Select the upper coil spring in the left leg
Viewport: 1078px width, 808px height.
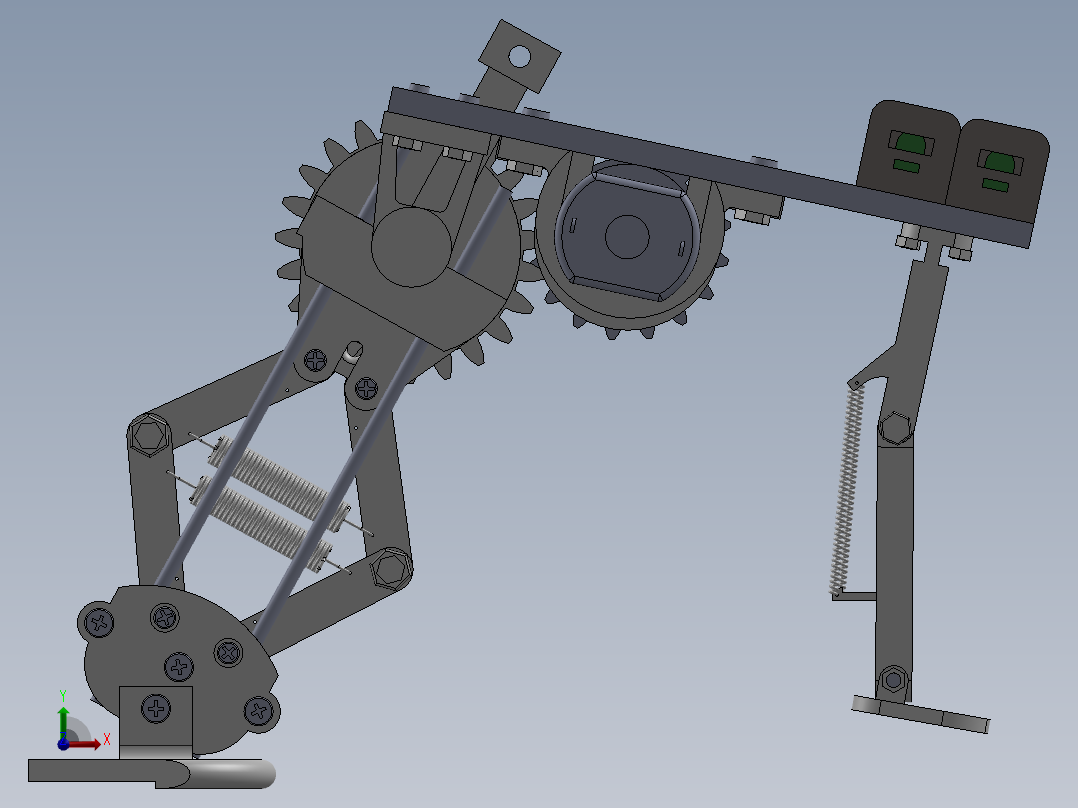point(280,483)
